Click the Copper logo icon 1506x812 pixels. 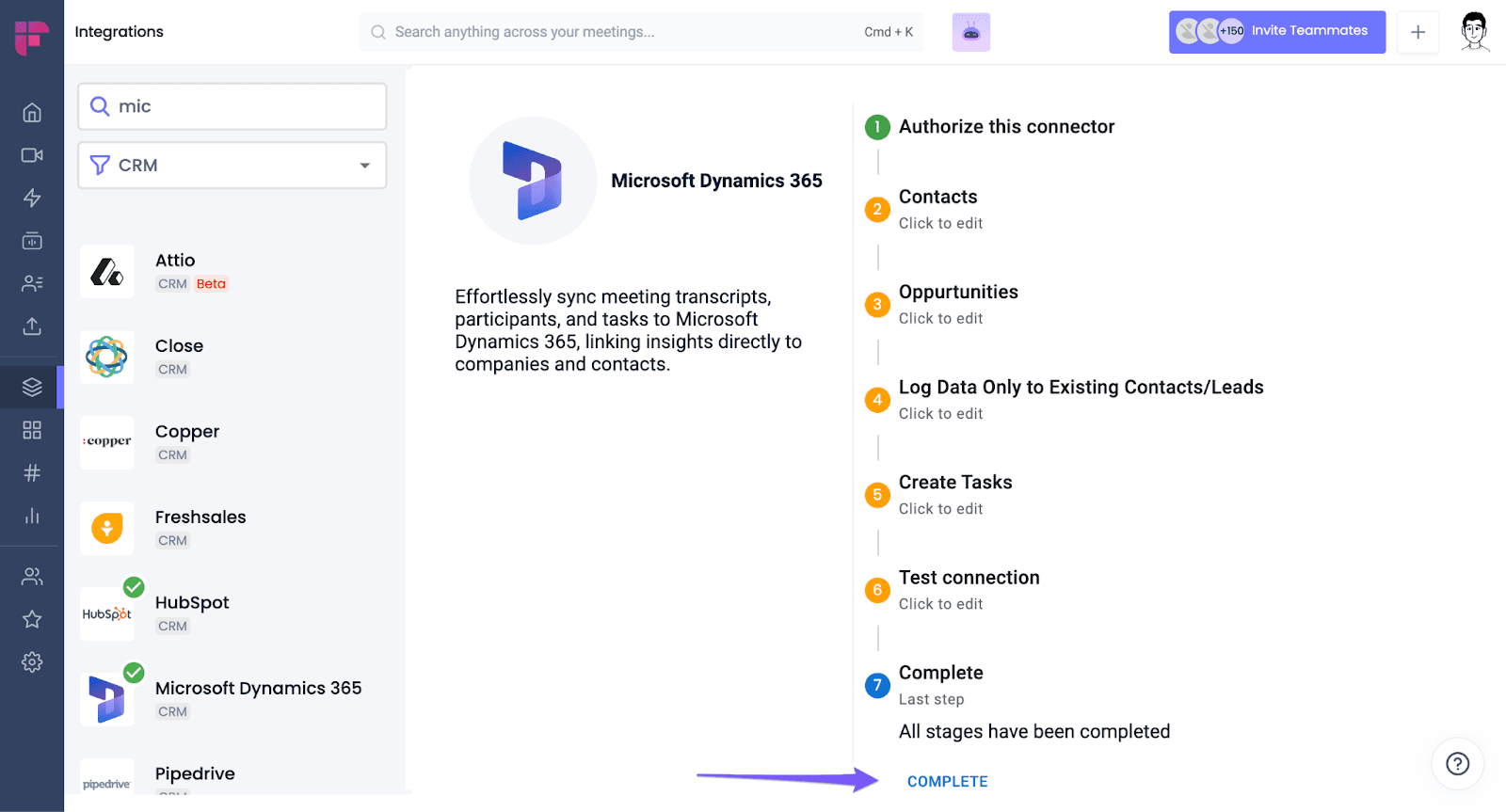click(x=107, y=443)
